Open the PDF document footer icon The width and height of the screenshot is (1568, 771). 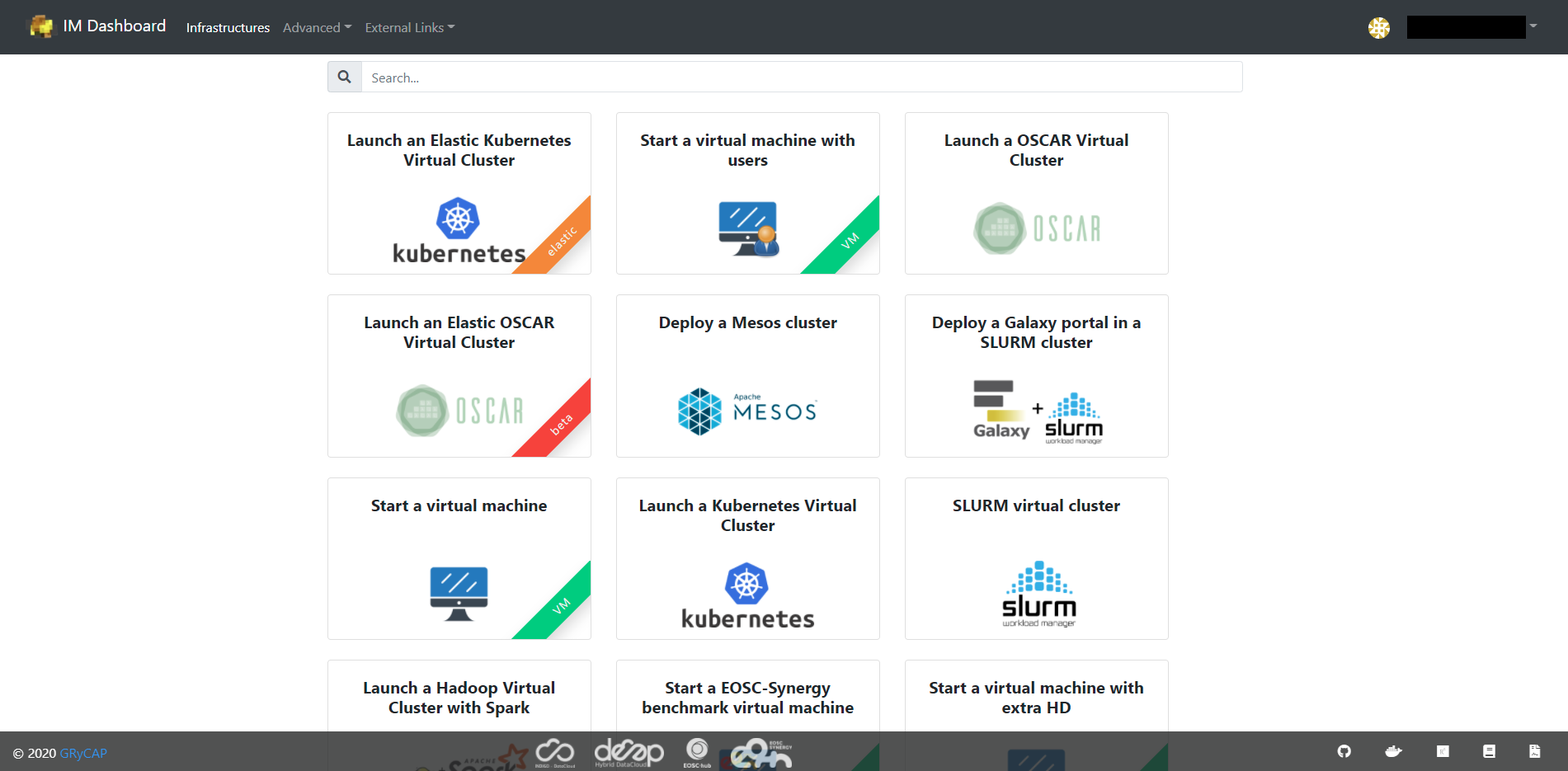click(x=1534, y=751)
